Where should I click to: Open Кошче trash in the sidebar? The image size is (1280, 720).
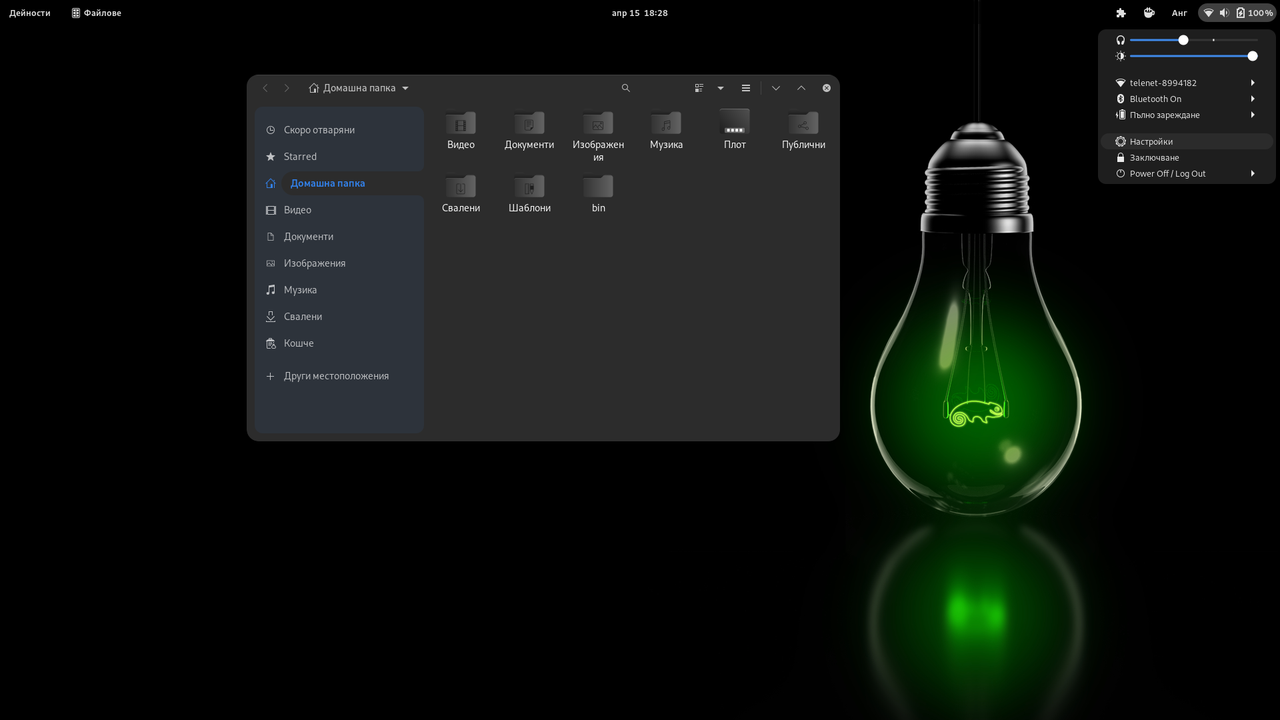[x=339, y=343]
